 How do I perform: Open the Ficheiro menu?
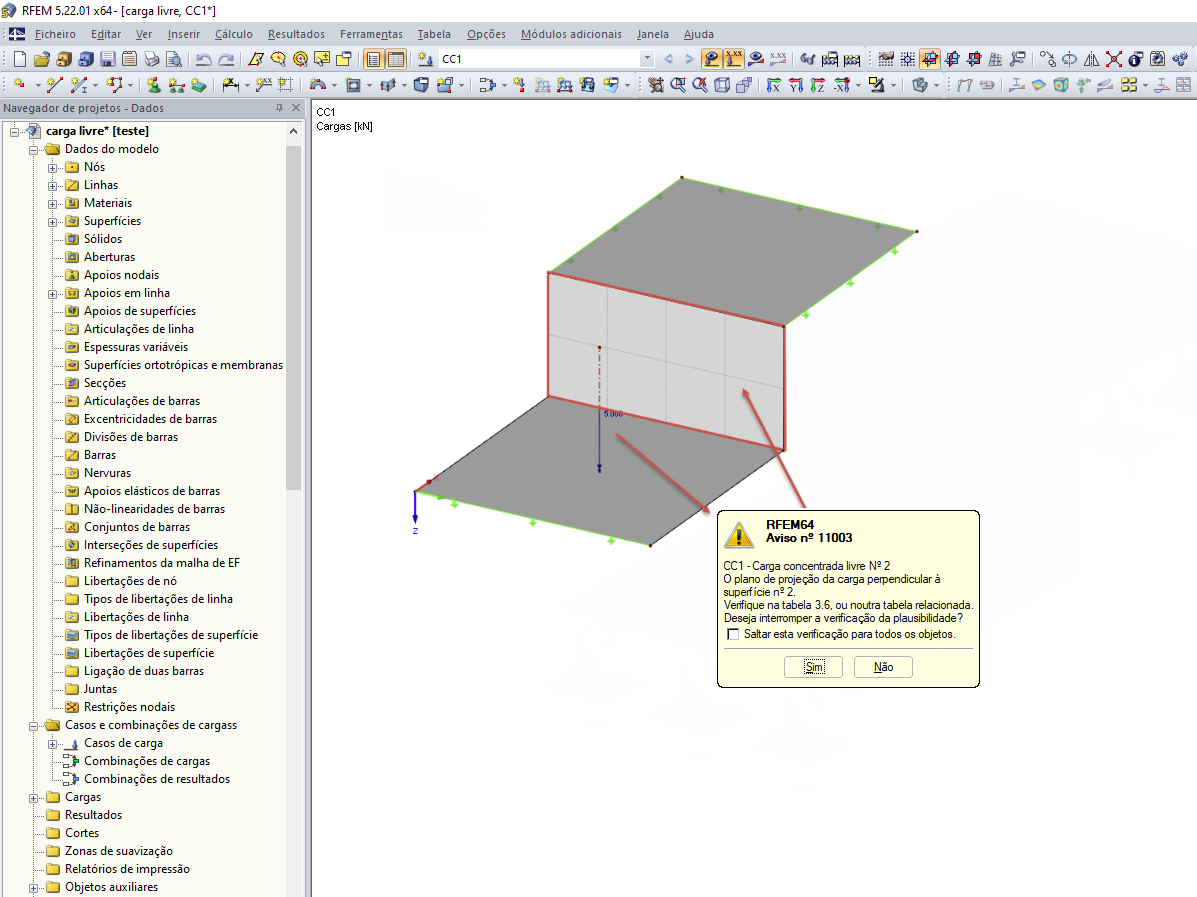coord(55,34)
